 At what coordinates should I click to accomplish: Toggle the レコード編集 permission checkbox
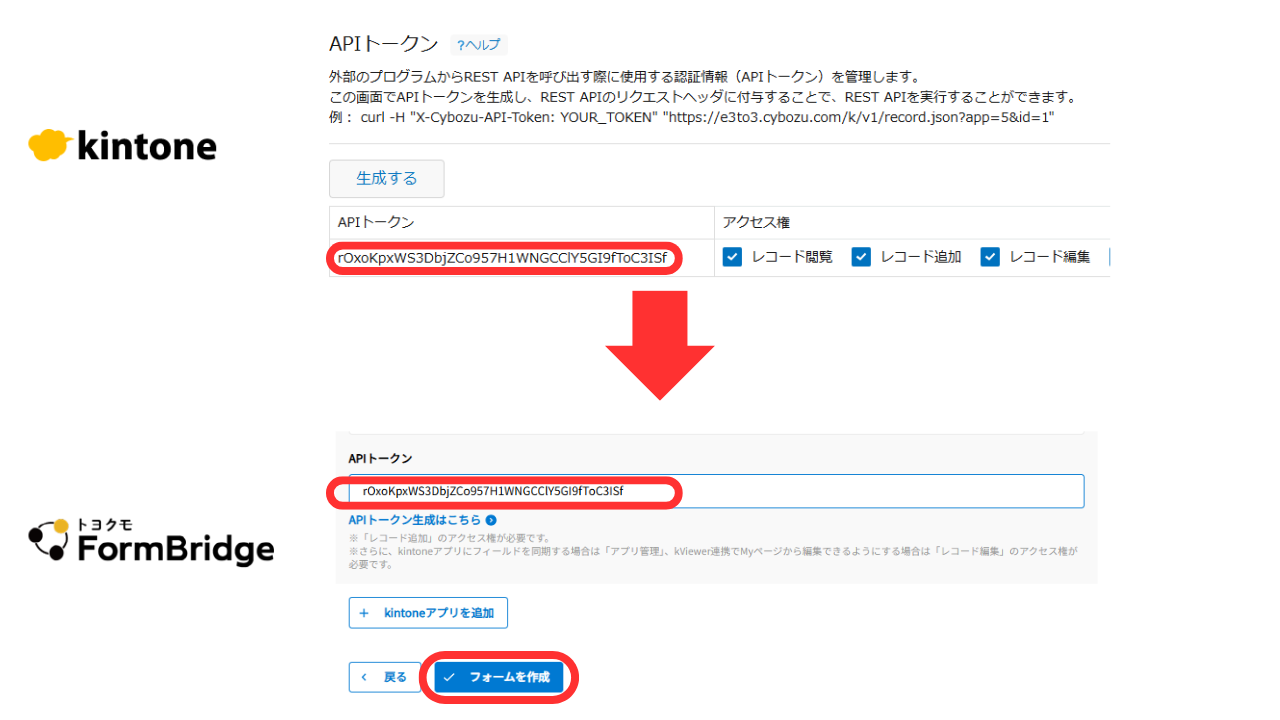pos(989,256)
